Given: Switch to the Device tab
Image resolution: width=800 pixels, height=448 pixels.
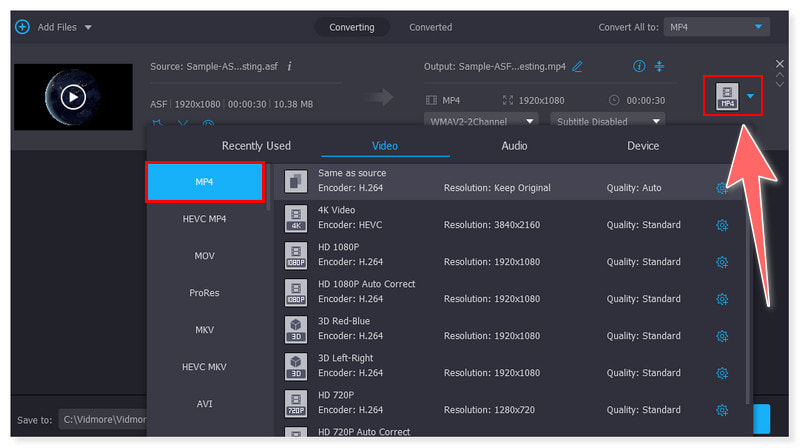Looking at the screenshot, I should (642, 146).
